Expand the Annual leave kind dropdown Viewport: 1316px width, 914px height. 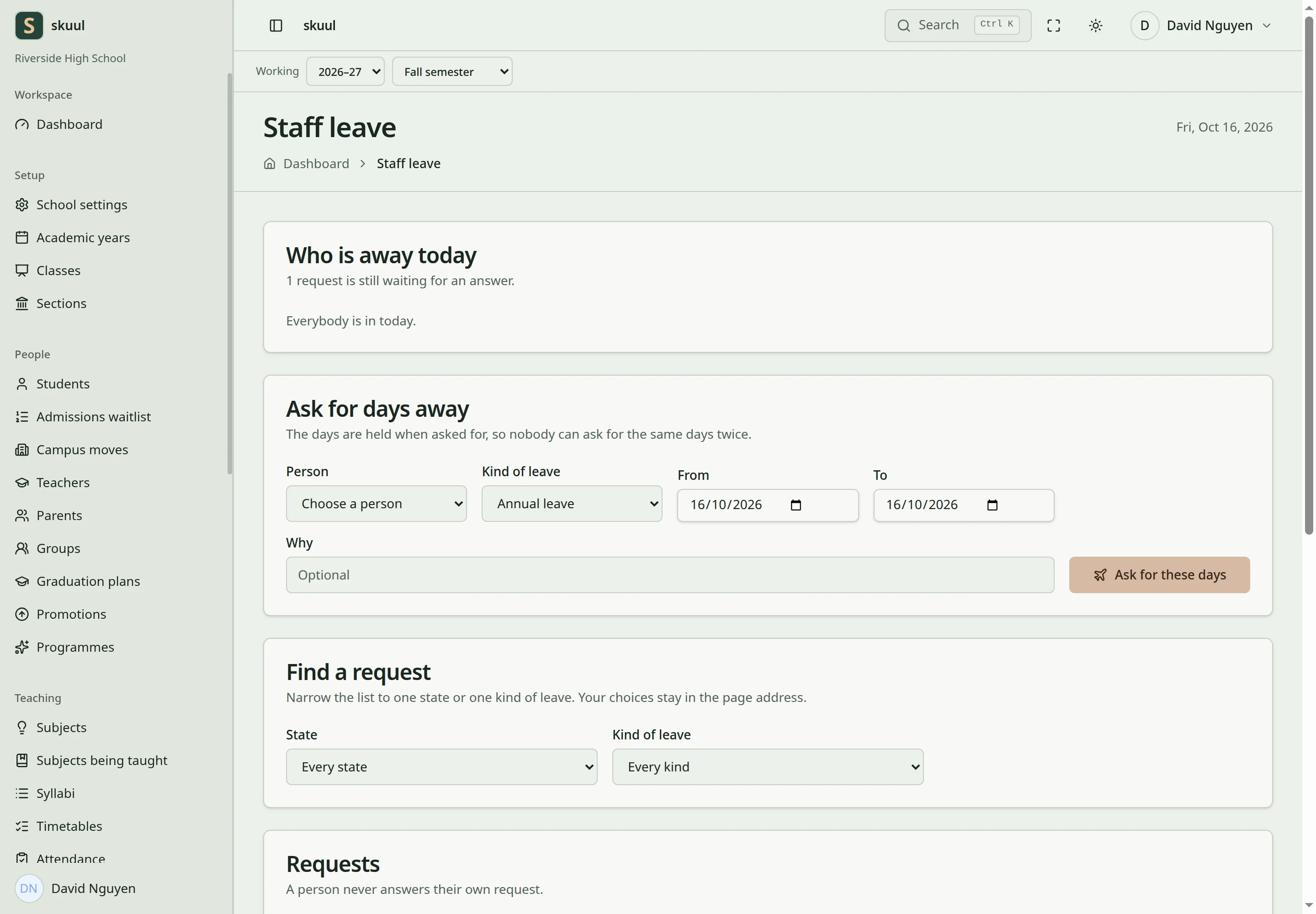pyautogui.click(x=572, y=504)
